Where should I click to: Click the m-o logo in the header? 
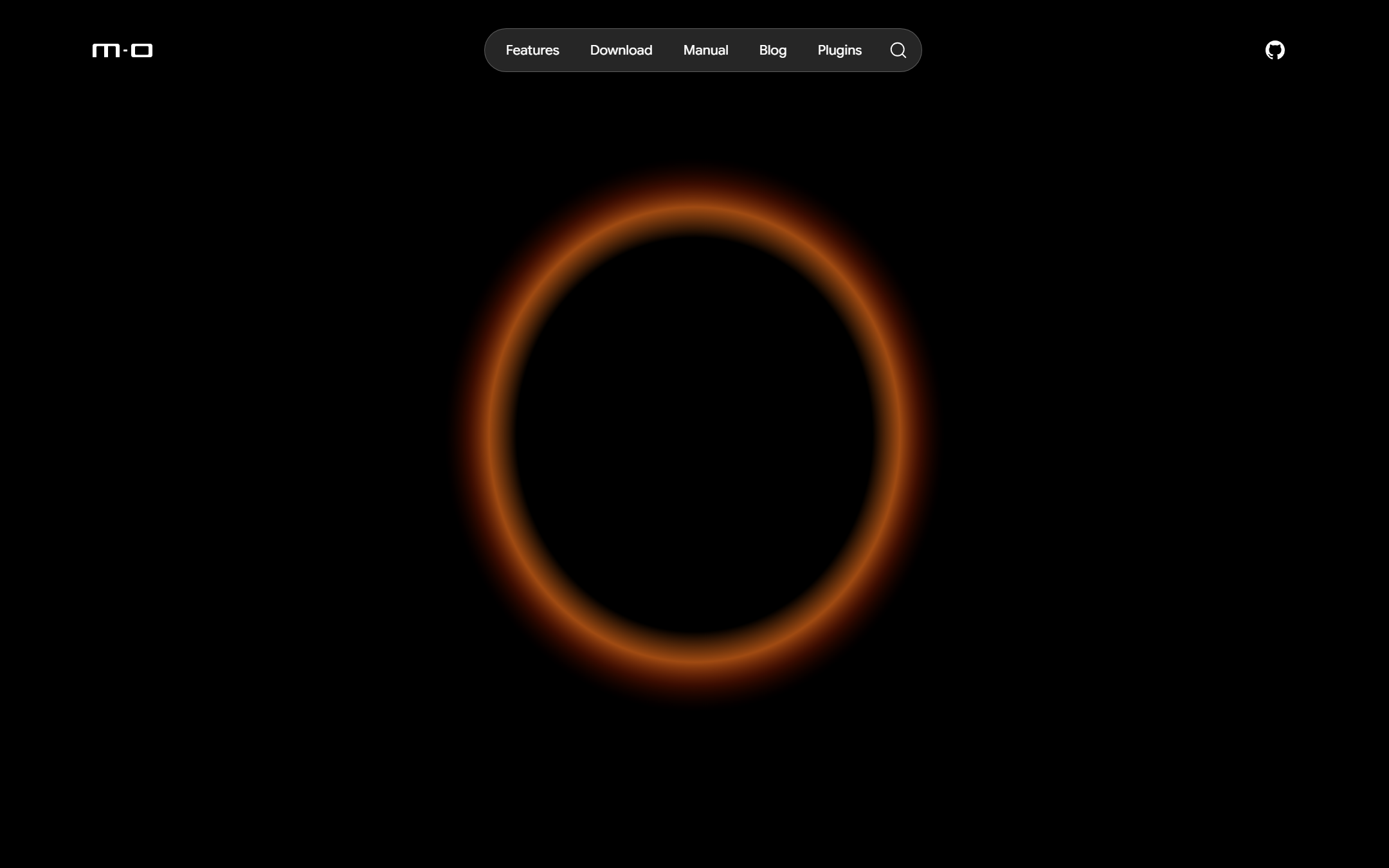[x=123, y=50]
